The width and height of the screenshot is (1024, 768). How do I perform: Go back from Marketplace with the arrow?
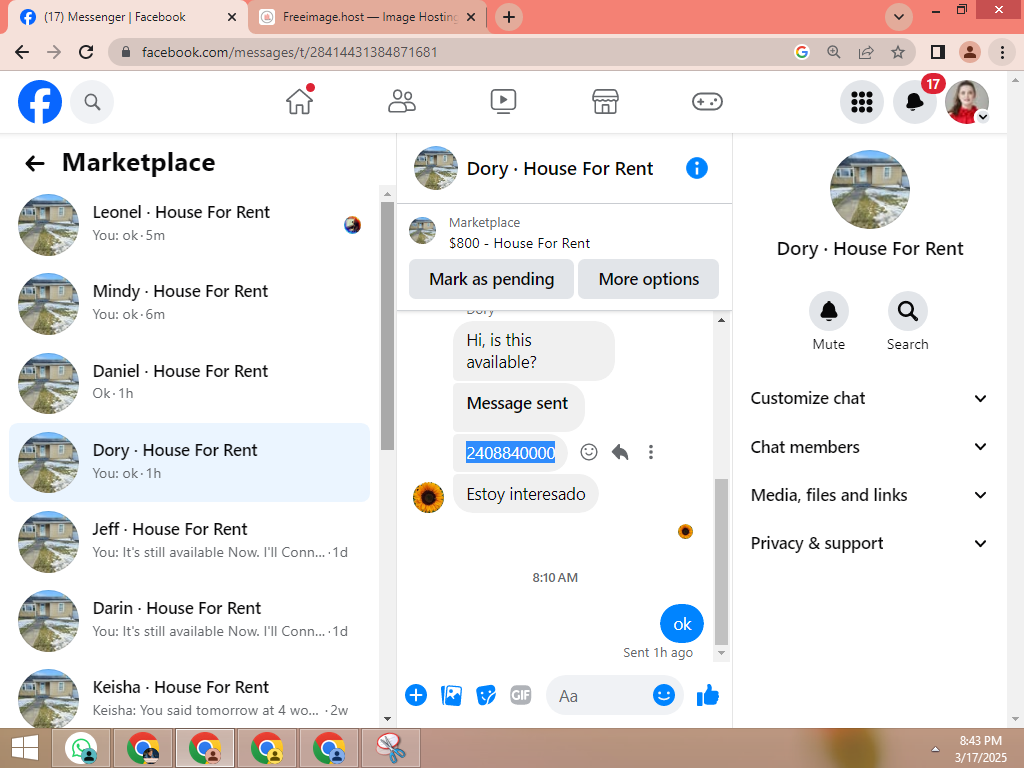[35, 163]
